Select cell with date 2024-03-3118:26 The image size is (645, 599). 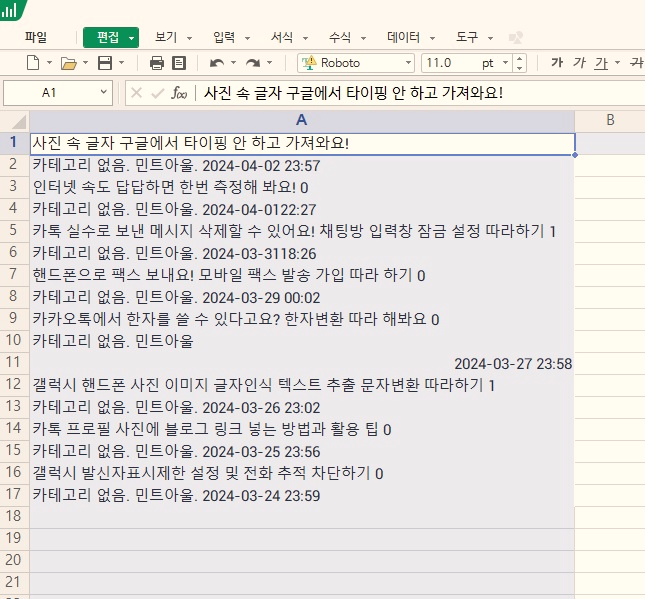302,253
